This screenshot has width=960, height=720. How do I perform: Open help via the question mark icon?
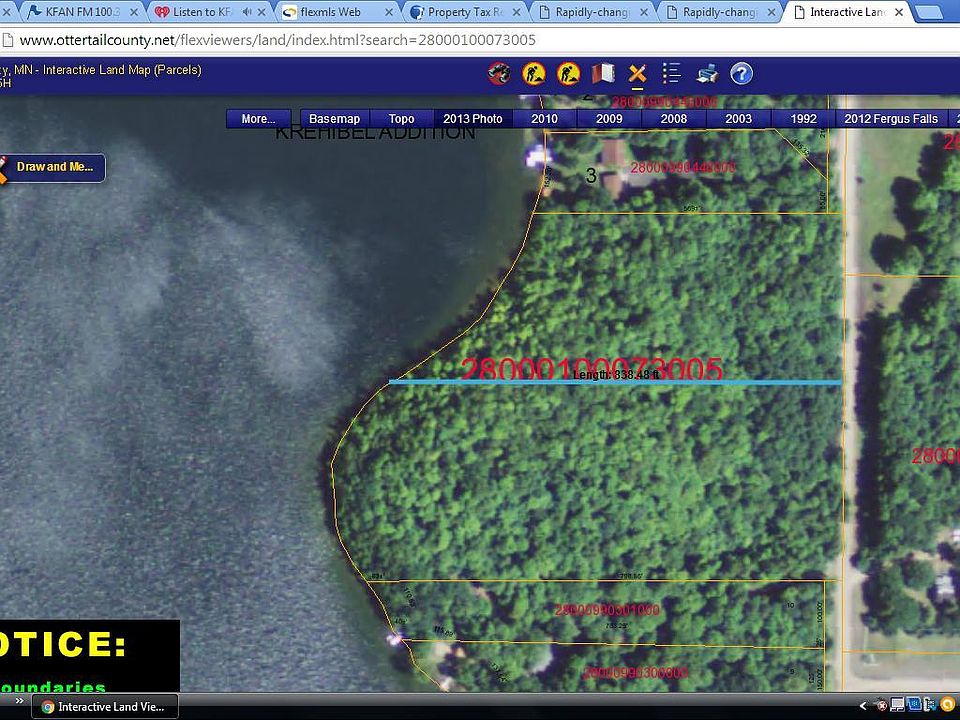click(741, 74)
